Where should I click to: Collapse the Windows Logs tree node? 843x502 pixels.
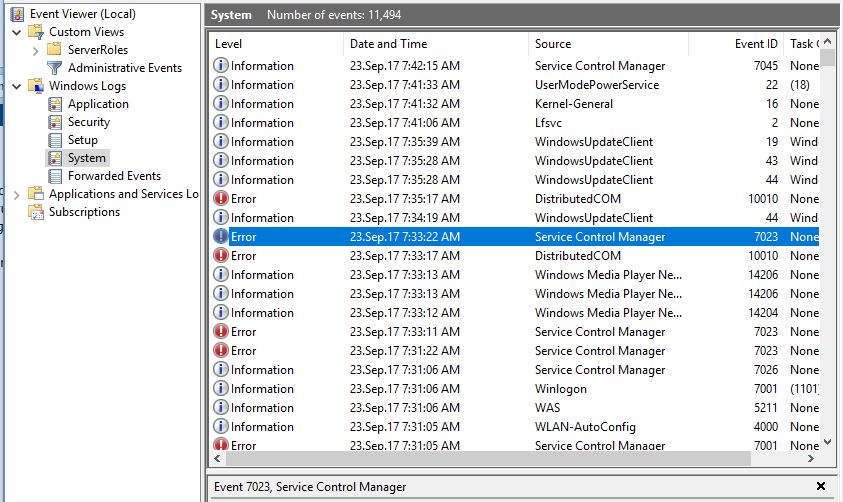(17, 86)
